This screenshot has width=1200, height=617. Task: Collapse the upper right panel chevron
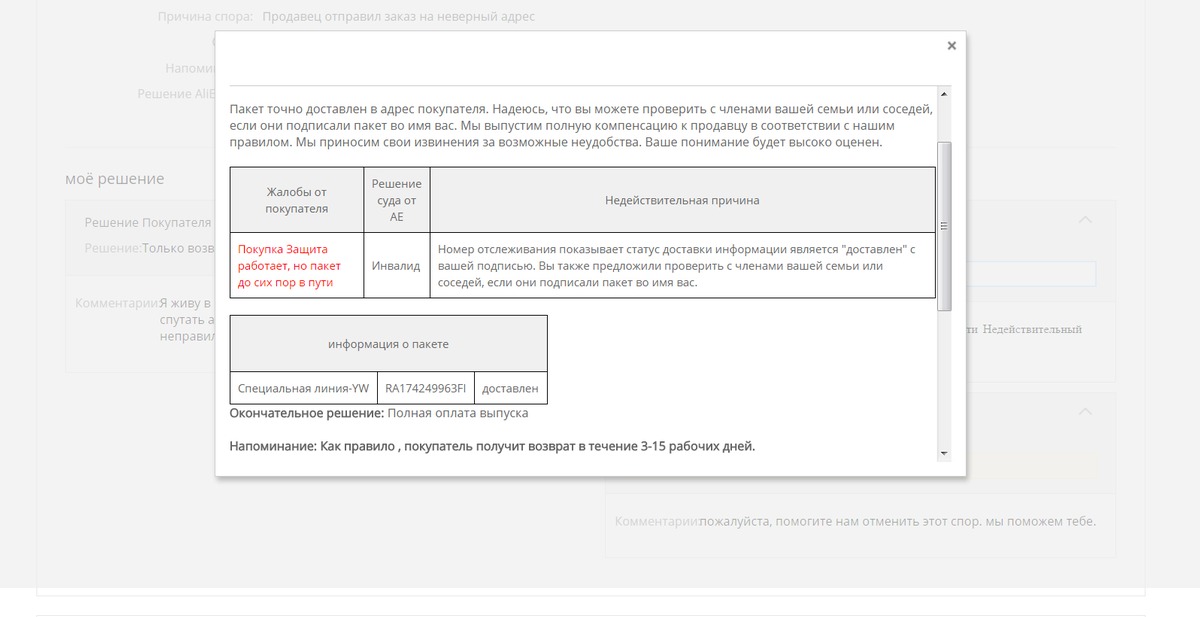coord(1085,219)
